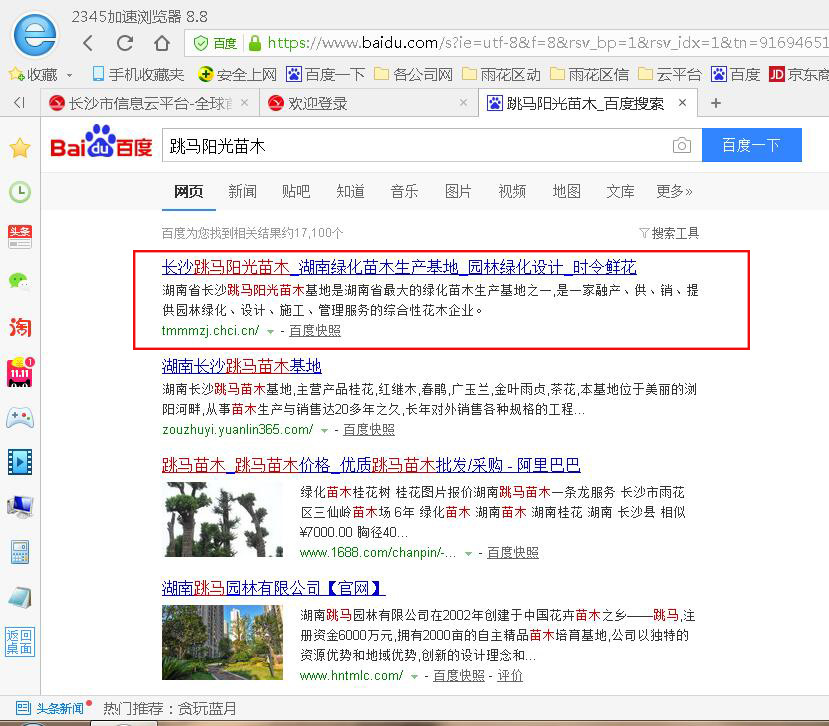The height and width of the screenshot is (726, 829).
Task: Click the browser back arrow
Action: (x=88, y=43)
